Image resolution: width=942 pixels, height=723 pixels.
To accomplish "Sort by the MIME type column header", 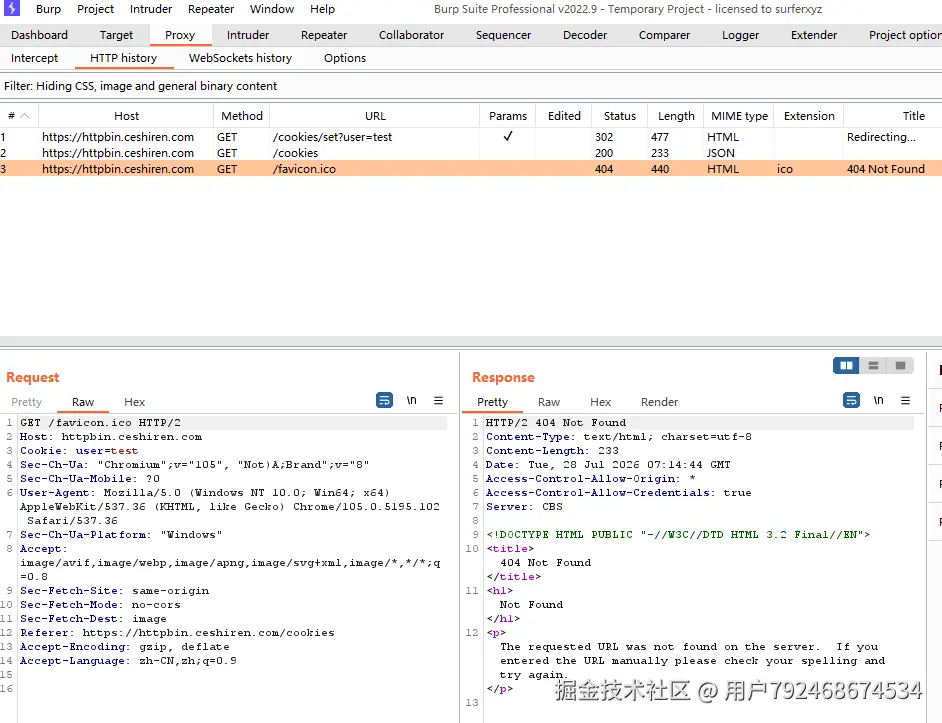I will click(x=739, y=115).
